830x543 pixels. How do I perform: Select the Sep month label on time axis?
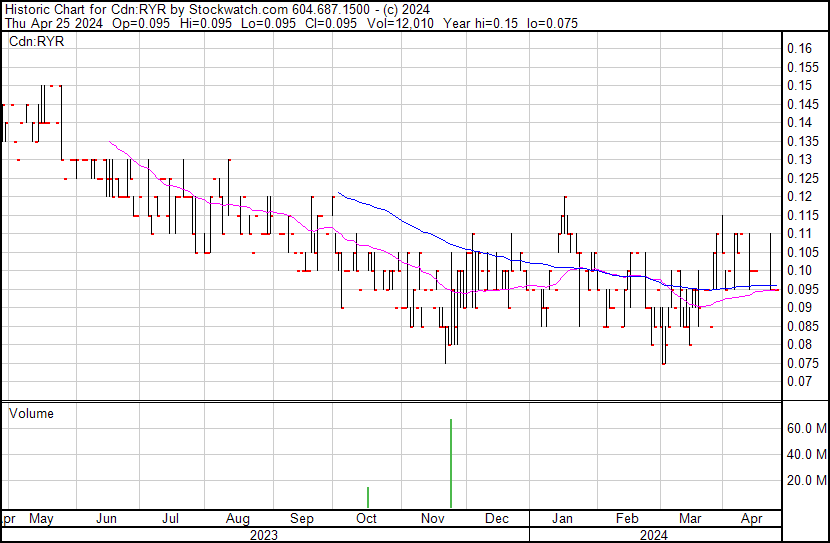point(302,519)
